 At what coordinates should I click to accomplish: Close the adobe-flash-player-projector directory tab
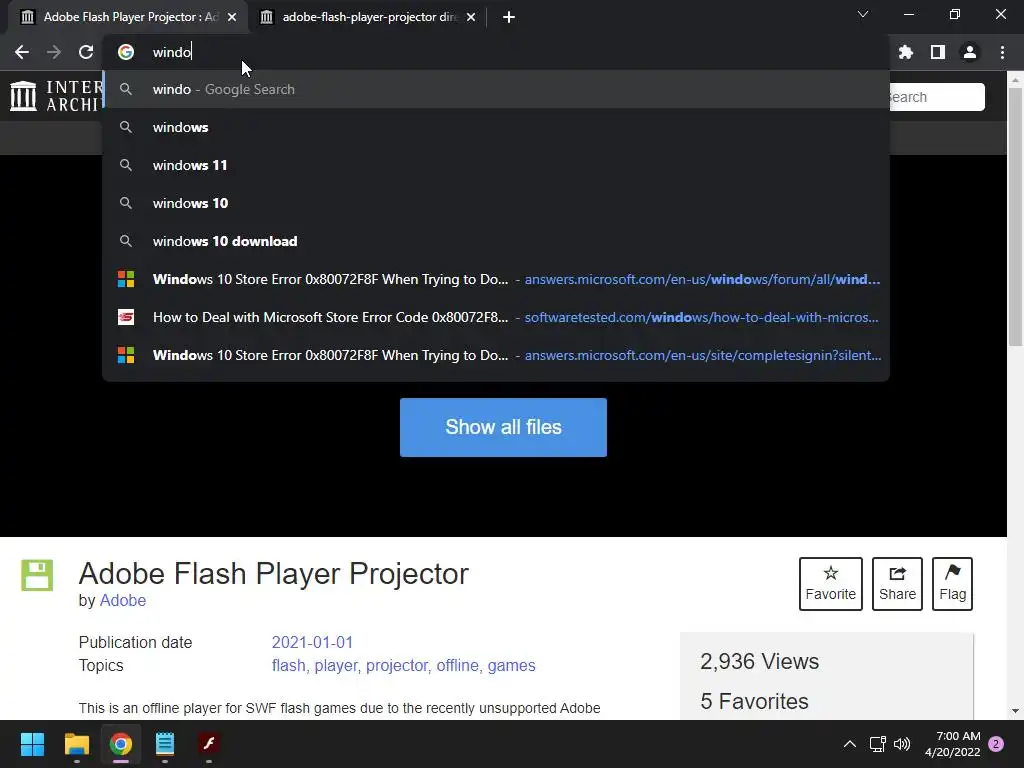click(x=471, y=17)
